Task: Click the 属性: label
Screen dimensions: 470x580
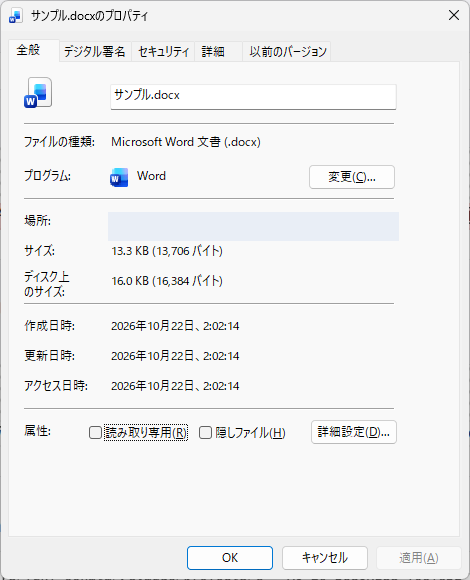Action: coord(37,431)
